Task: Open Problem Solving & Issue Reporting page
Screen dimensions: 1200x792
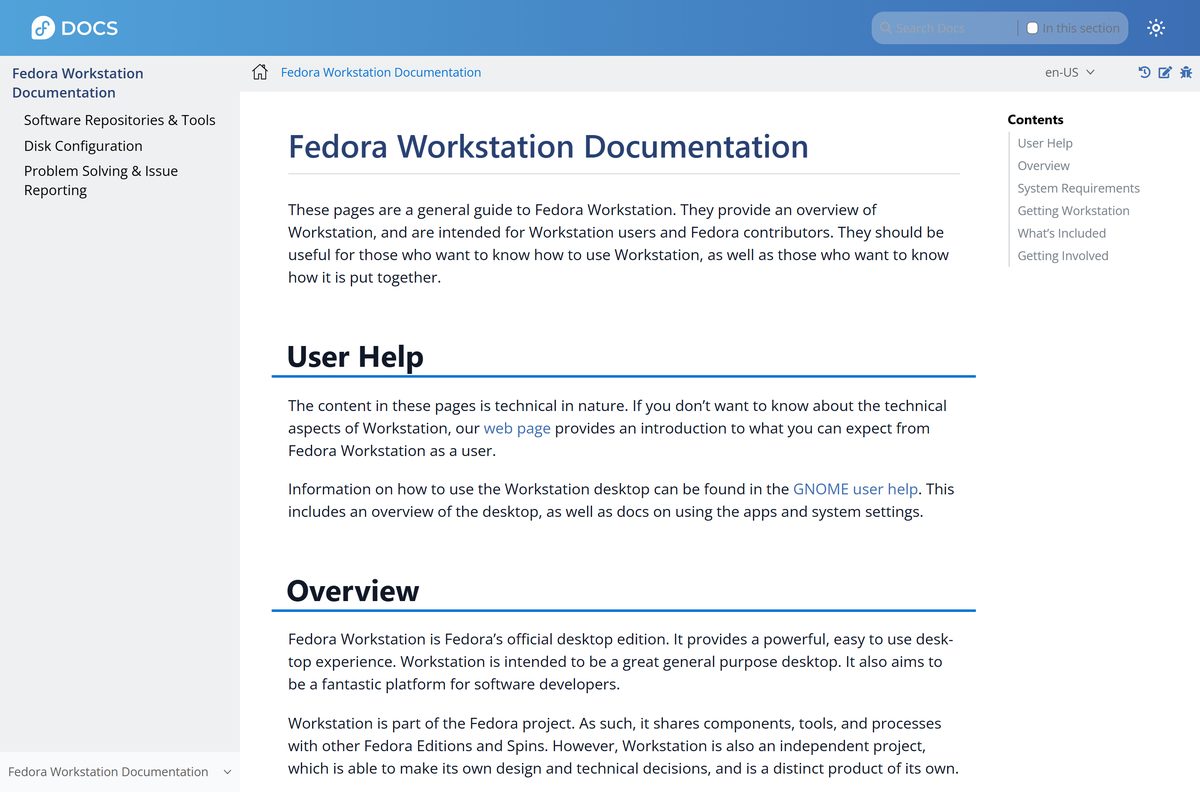Action: [101, 181]
